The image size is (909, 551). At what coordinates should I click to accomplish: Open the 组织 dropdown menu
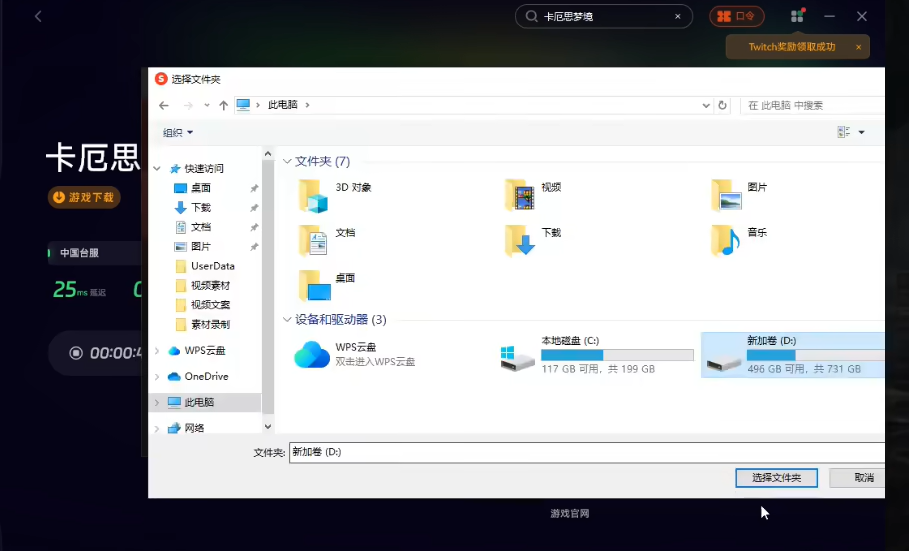click(178, 133)
